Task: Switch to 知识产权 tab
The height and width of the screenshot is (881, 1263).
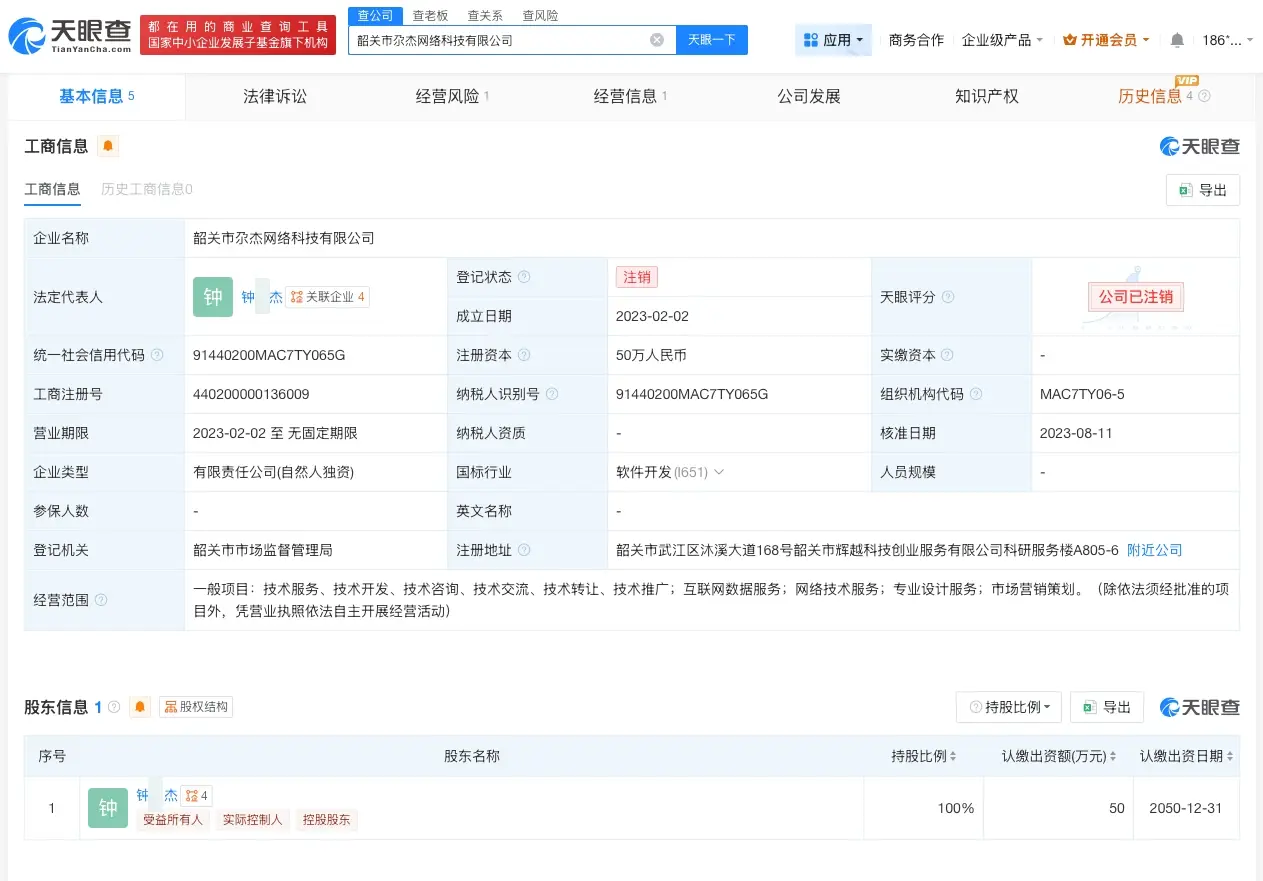Action: tap(987, 96)
